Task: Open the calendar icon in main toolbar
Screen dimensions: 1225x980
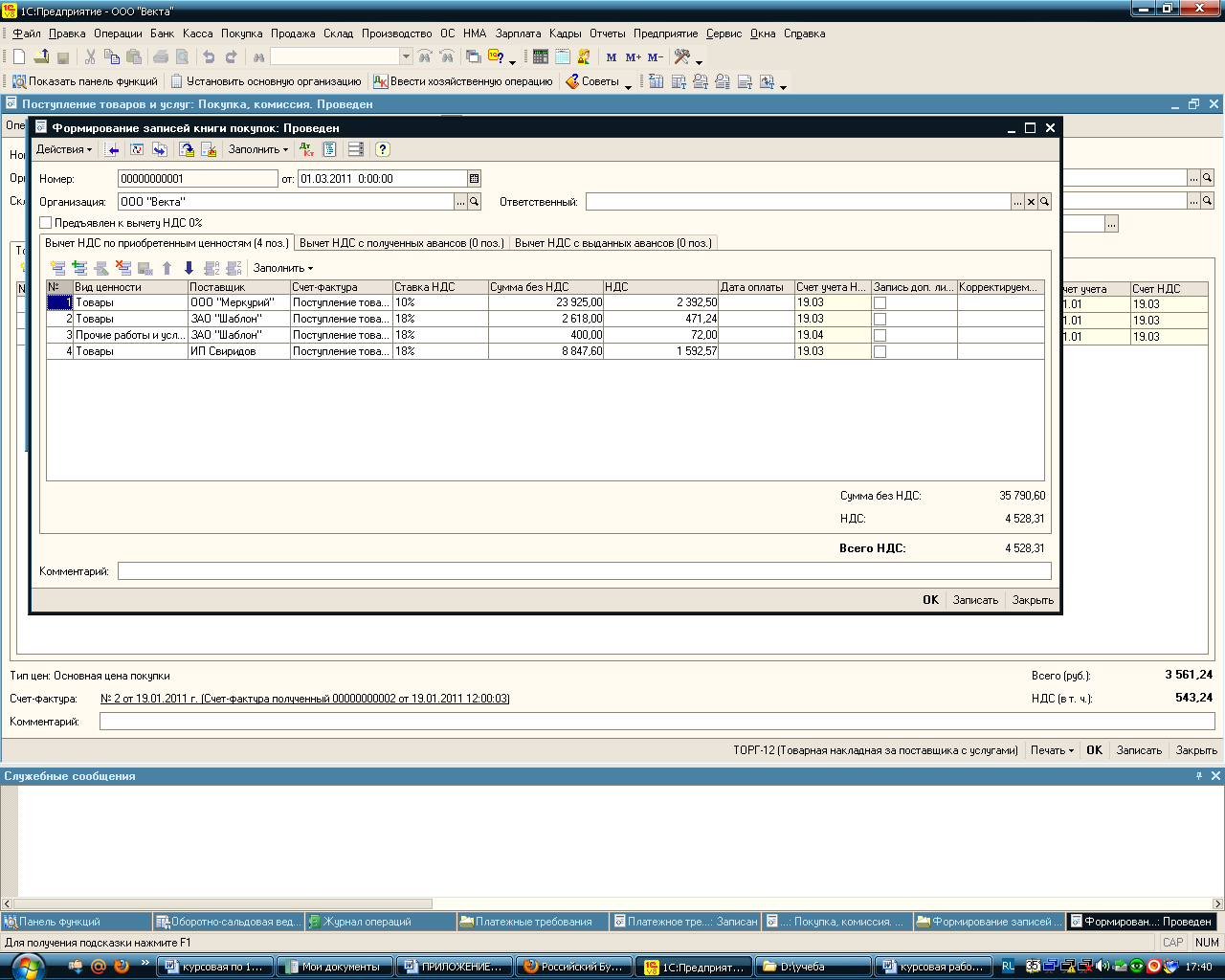Action: tap(563, 57)
